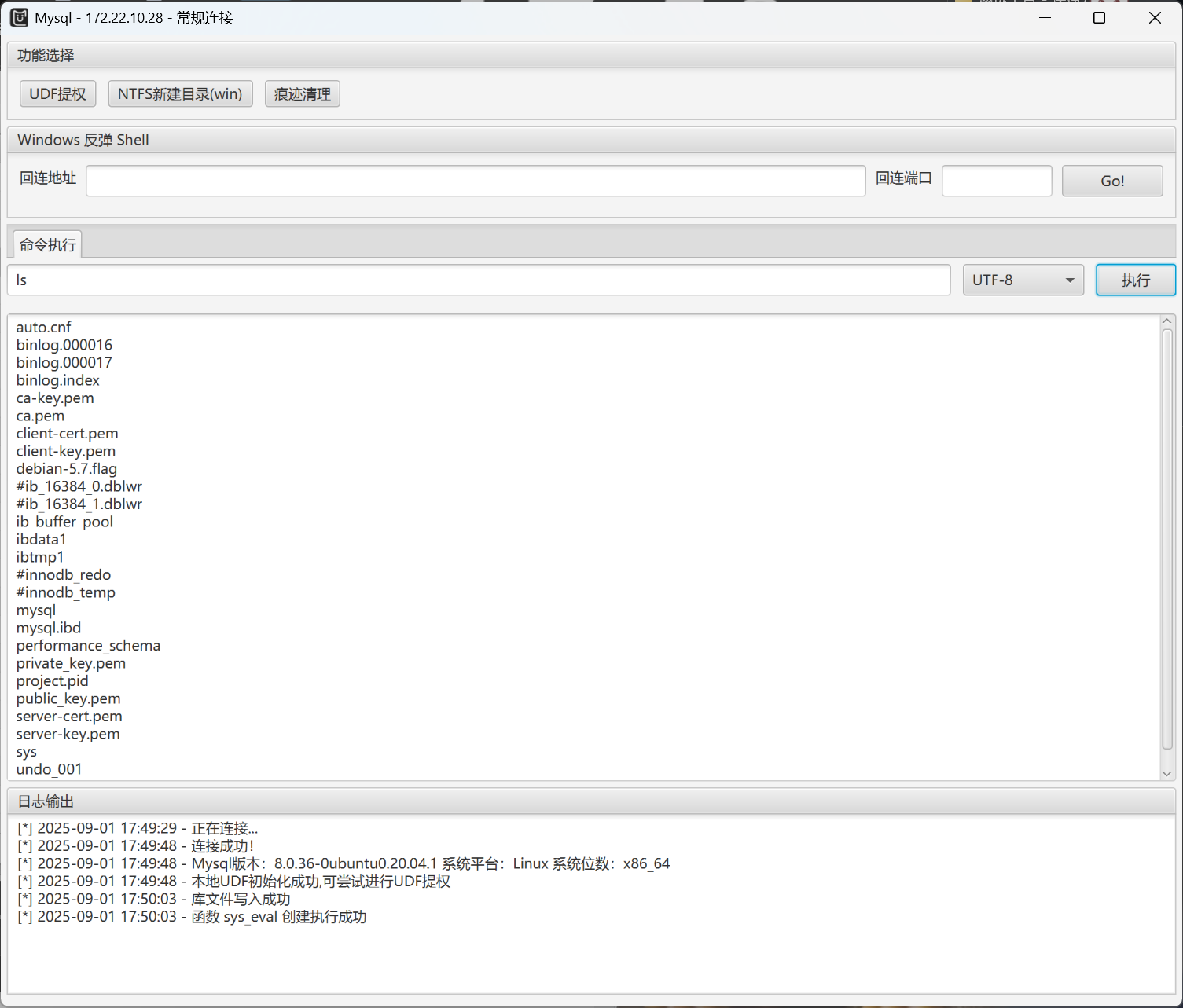
Task: Click the UDF提权 button
Action: [x=57, y=94]
